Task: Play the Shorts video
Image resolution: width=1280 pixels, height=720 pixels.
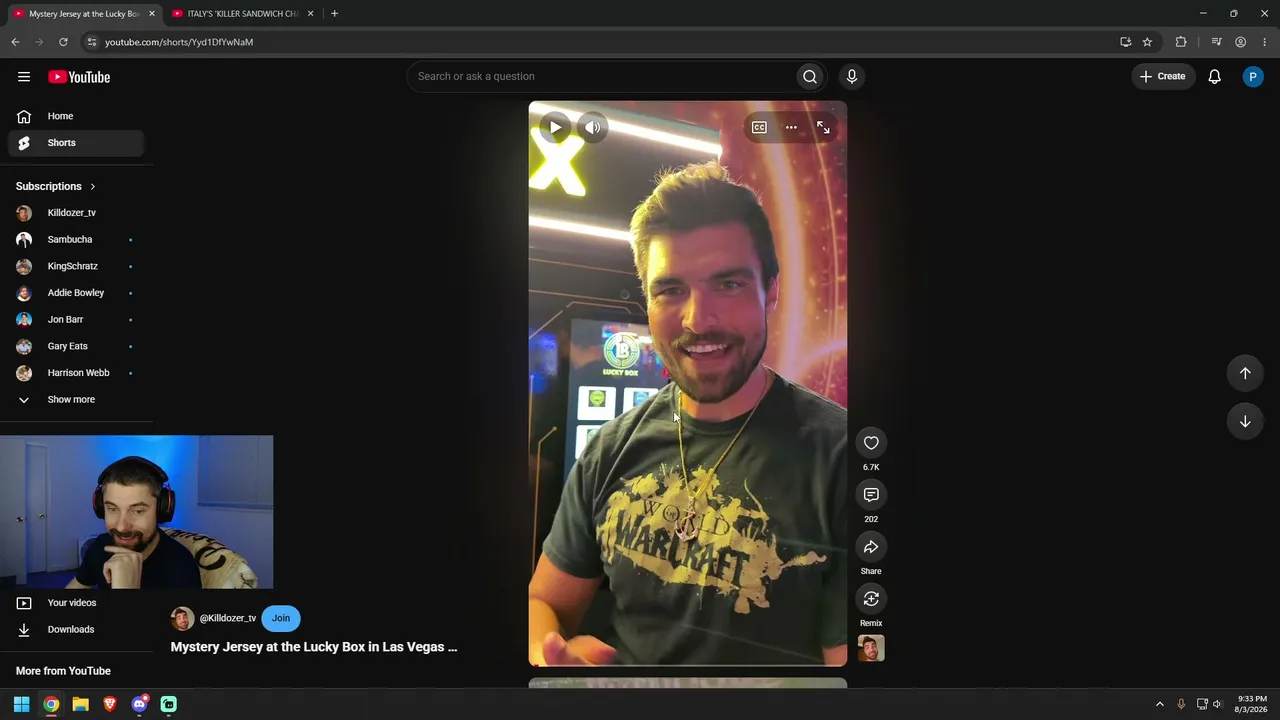Action: click(555, 127)
